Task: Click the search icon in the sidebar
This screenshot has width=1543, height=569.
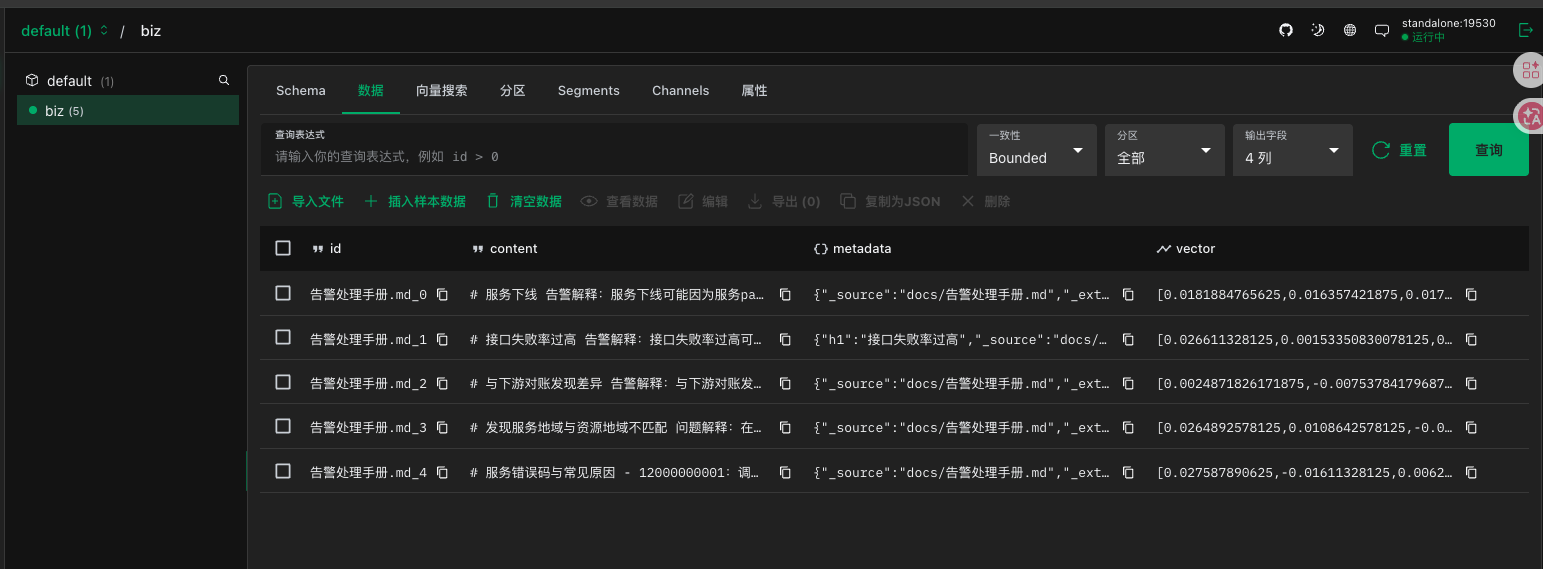Action: [224, 80]
